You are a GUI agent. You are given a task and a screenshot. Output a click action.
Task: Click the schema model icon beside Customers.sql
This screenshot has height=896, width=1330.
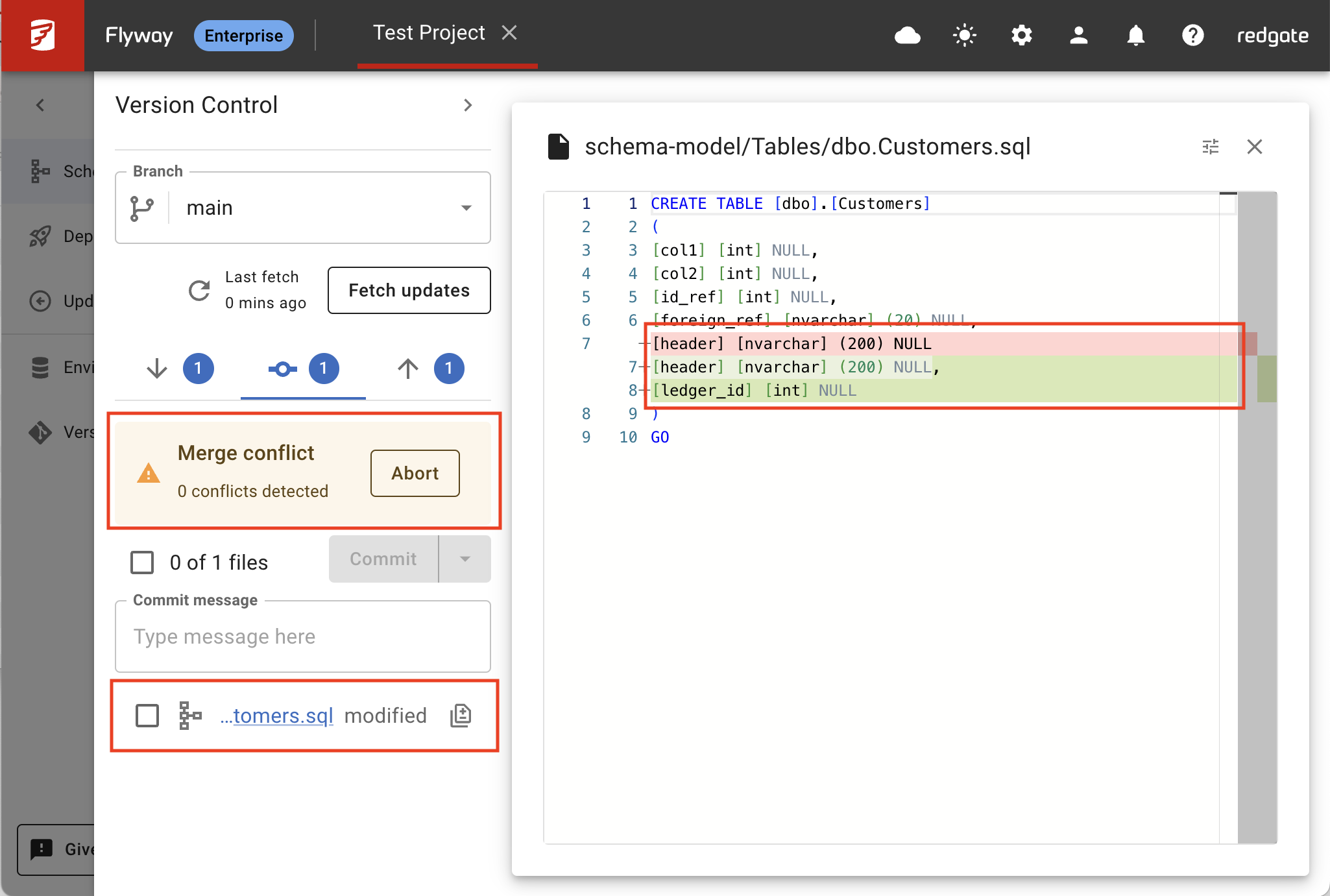pyautogui.click(x=190, y=716)
